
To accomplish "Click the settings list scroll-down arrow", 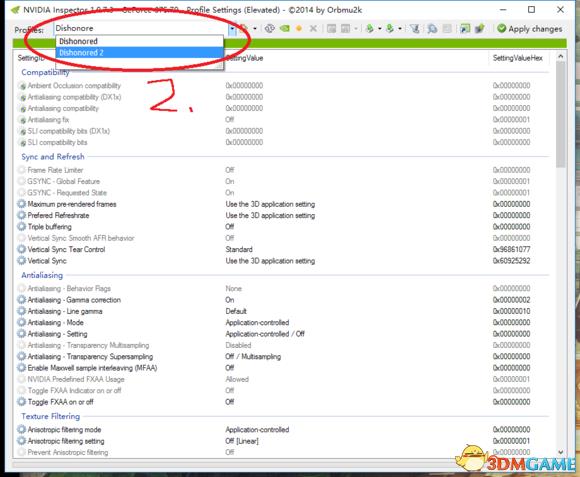I will click(560, 452).
